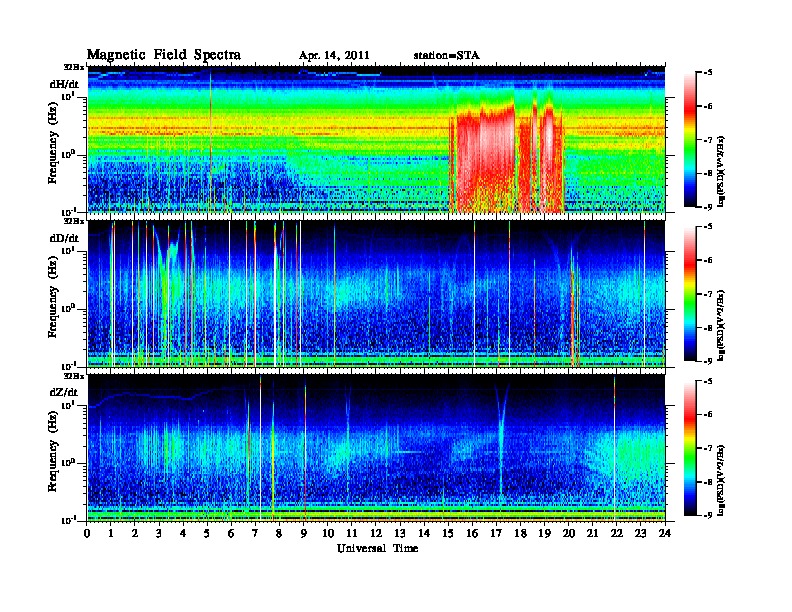Click the "12" hour tick label
Image resolution: width=792 pixels, height=612 pixels.
click(376, 534)
